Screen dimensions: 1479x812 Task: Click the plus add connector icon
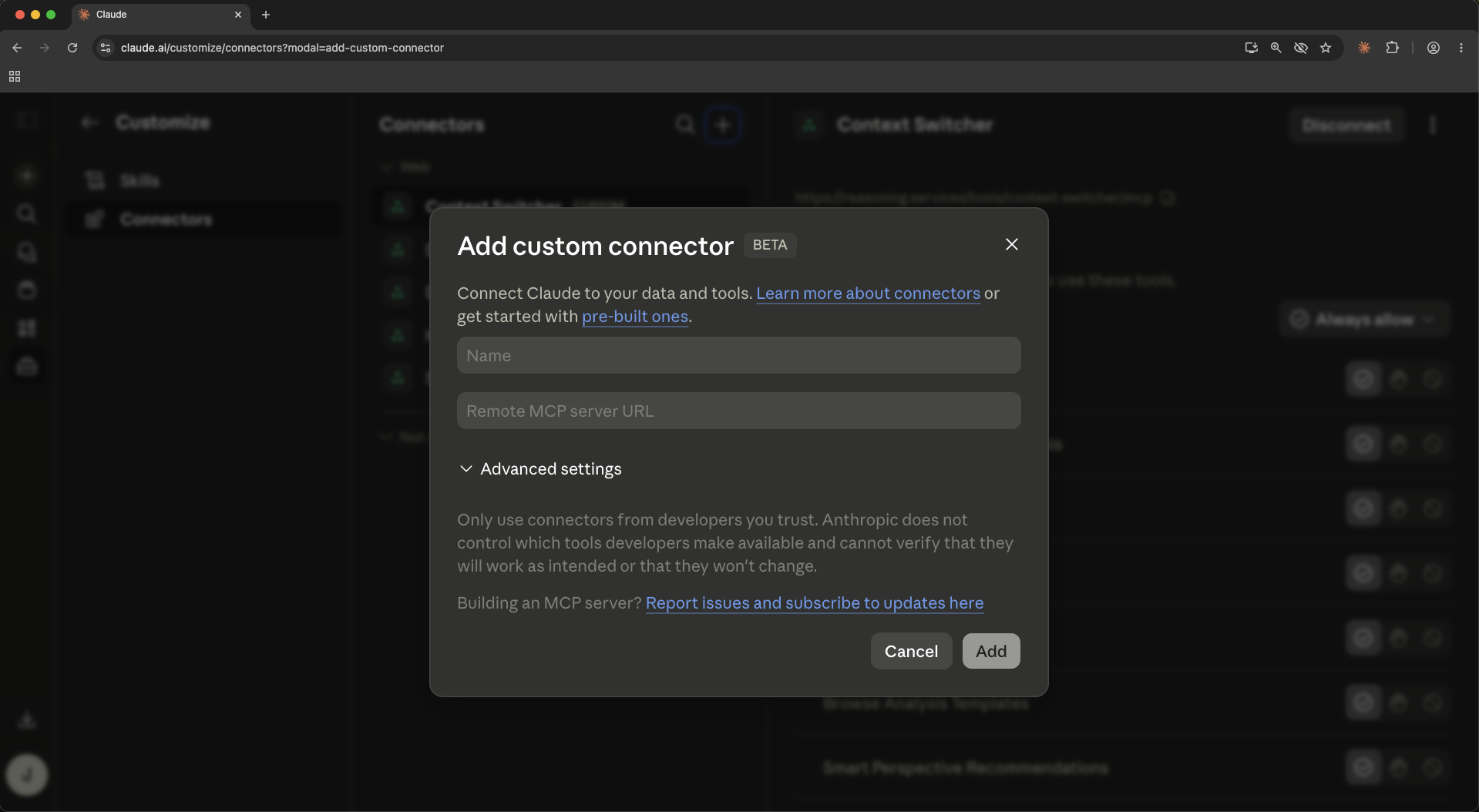click(723, 125)
